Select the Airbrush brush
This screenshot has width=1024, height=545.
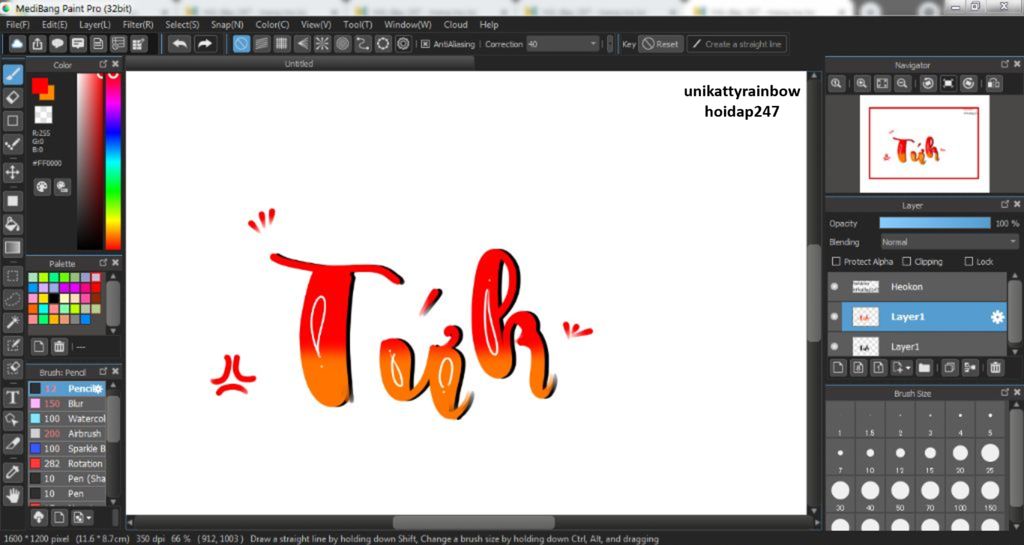click(x=67, y=433)
